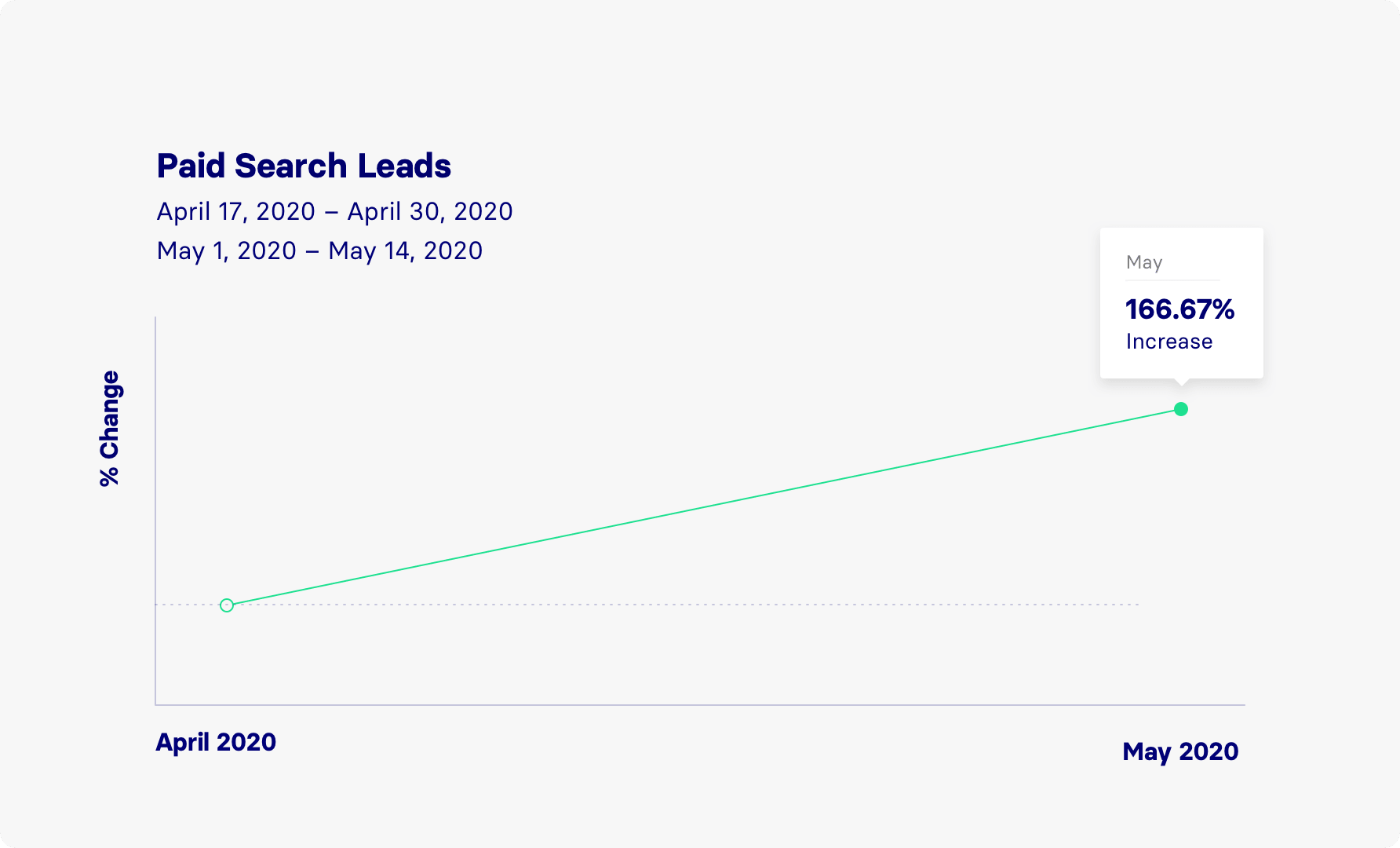Click the '% Change' y-axis label
Screen dimensions: 1400x848
coord(109,429)
